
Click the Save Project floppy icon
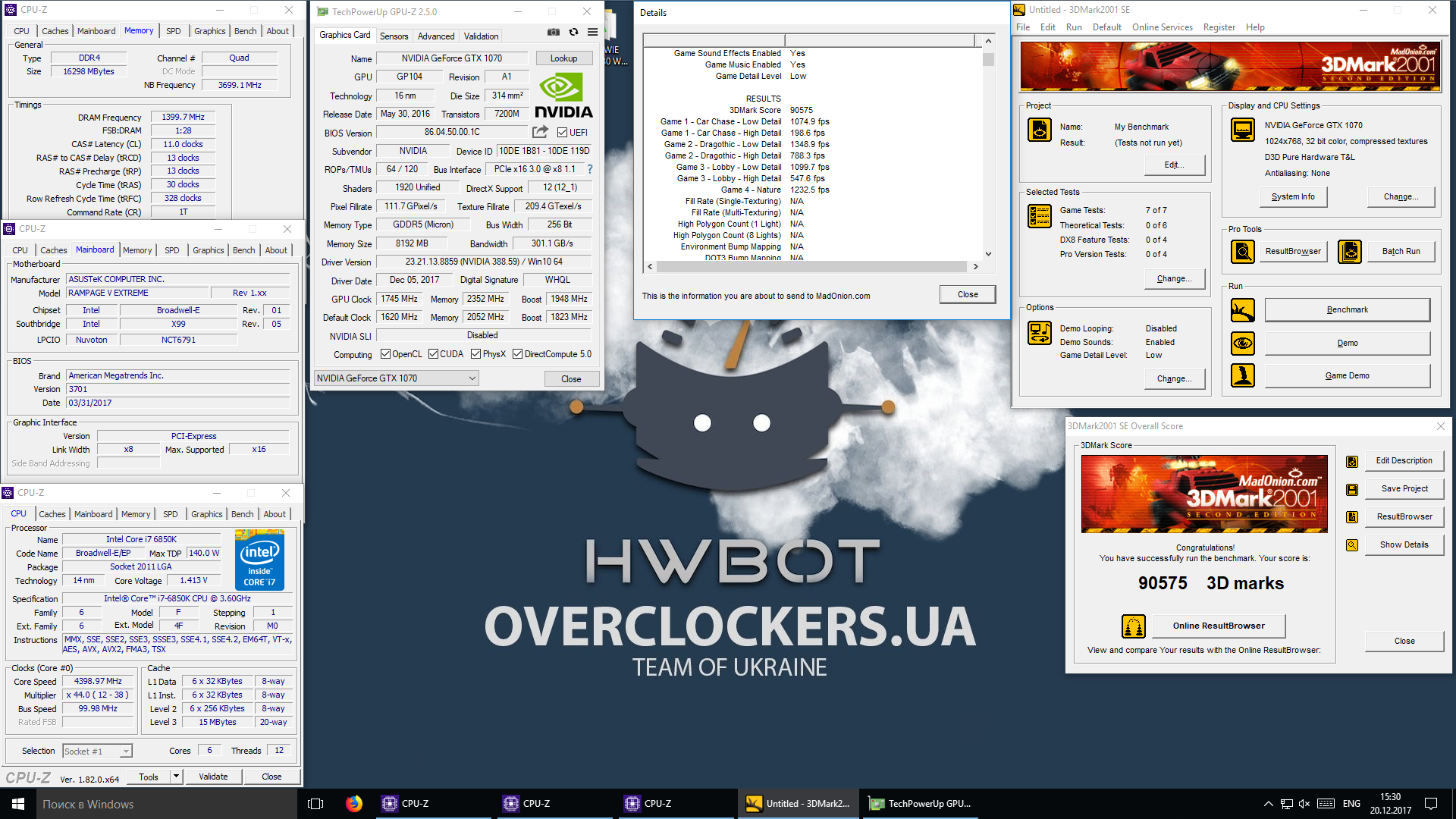[1351, 490]
